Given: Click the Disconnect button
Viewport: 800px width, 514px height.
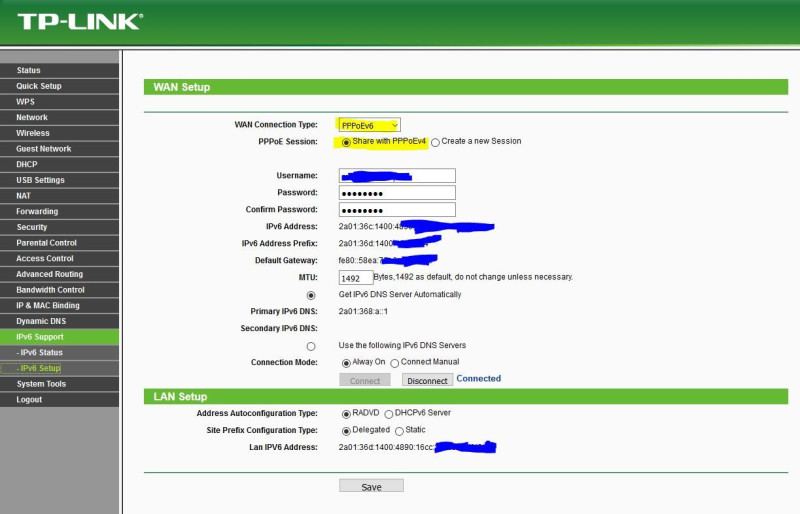Looking at the screenshot, I should (427, 380).
